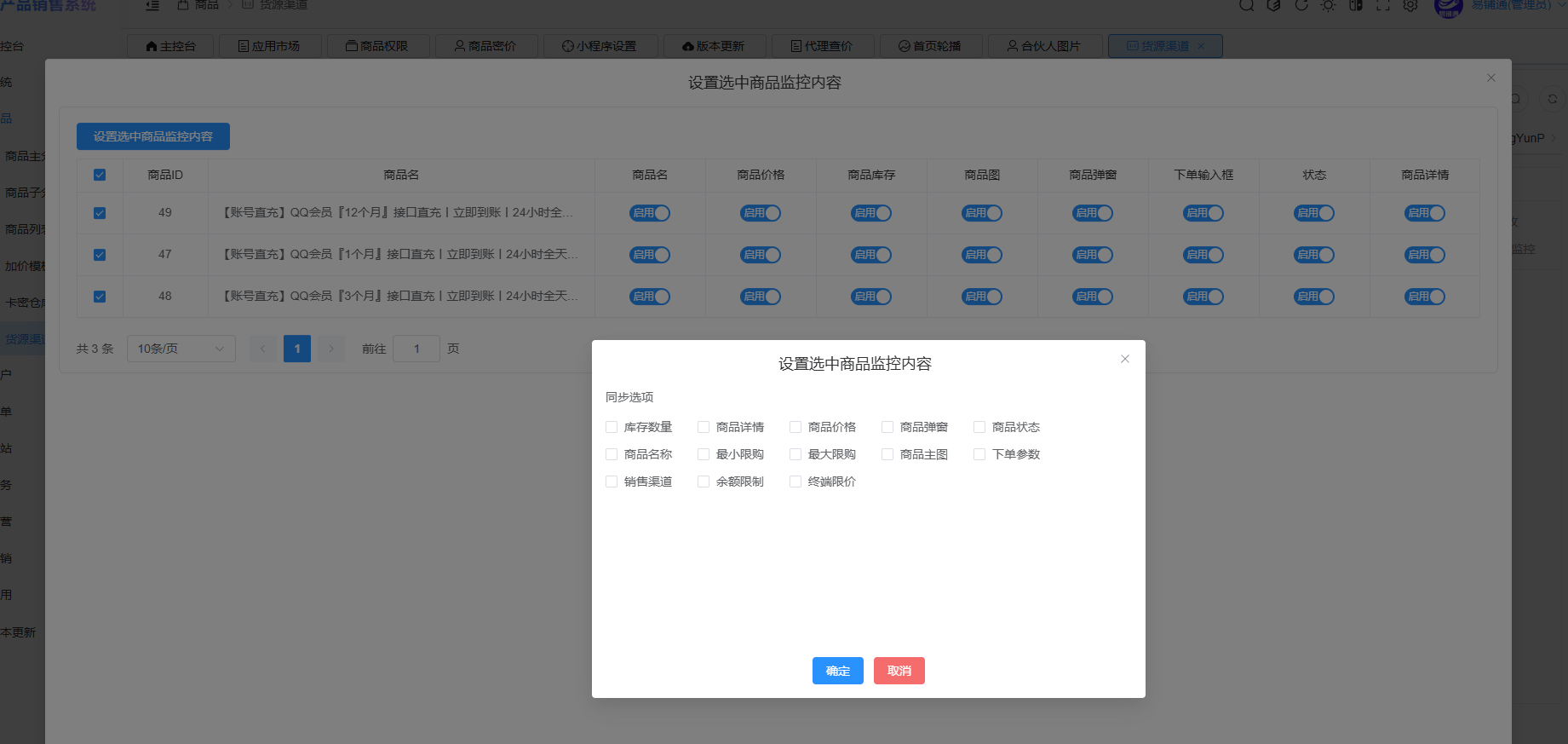
Task: Enter fullscreen using the top bar icon
Action: 1383,5
